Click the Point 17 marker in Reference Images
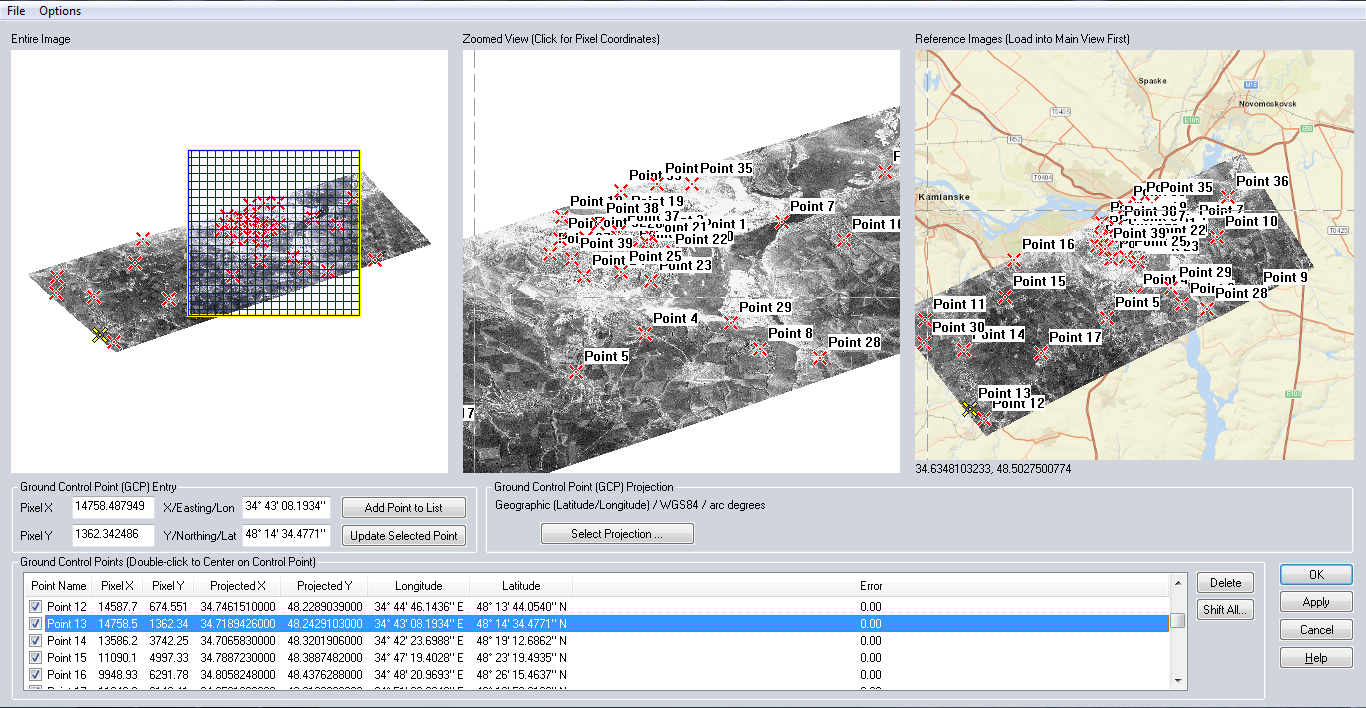Image resolution: width=1366 pixels, height=708 pixels. [1041, 353]
